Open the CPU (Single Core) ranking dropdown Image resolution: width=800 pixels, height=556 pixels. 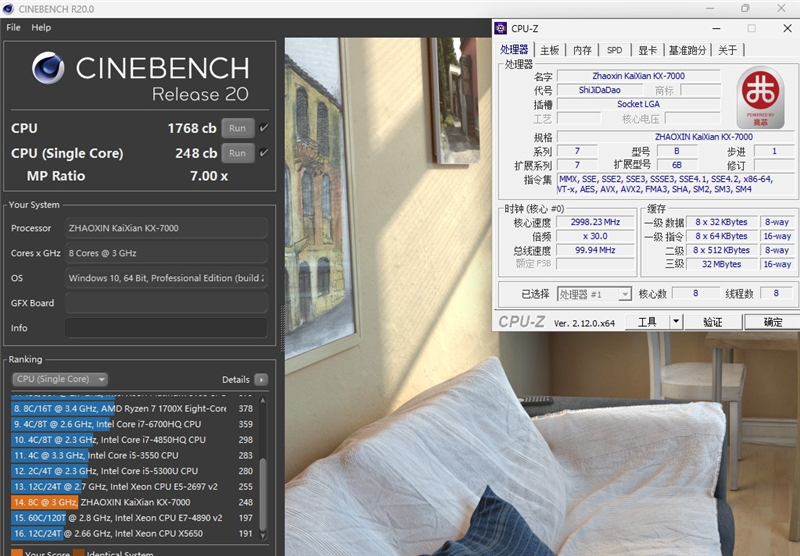coord(59,379)
